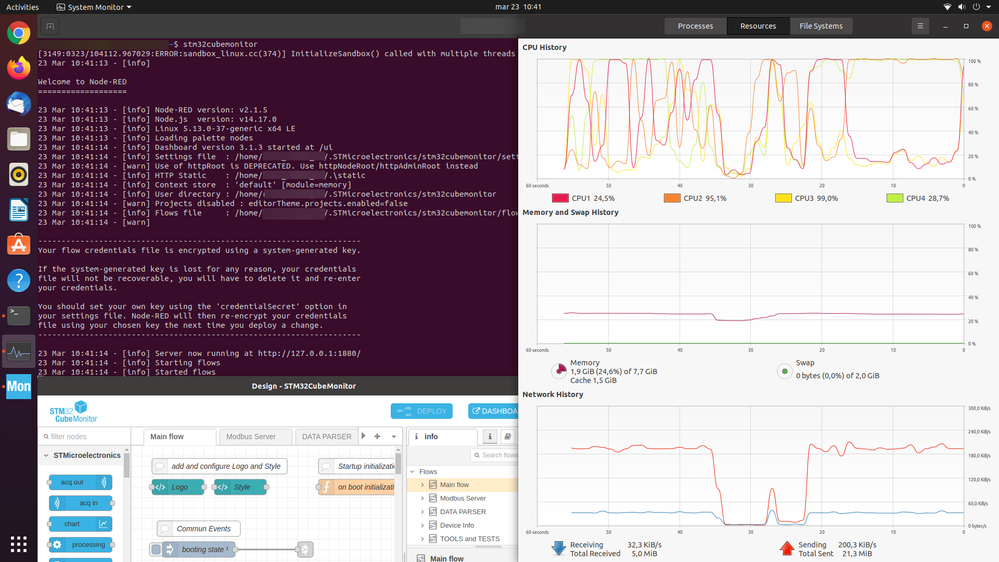Viewport: 999px width, 562px height.
Task: Open Activities overview
Action: [22, 7]
